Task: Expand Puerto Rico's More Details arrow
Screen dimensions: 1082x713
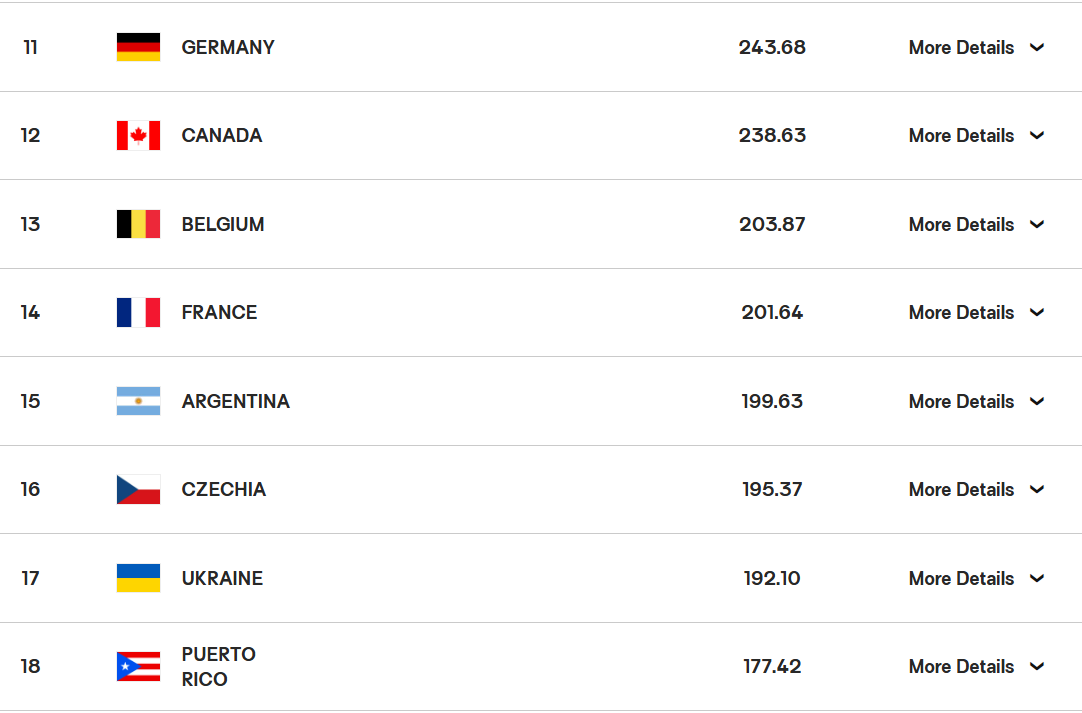Action: (x=1036, y=666)
